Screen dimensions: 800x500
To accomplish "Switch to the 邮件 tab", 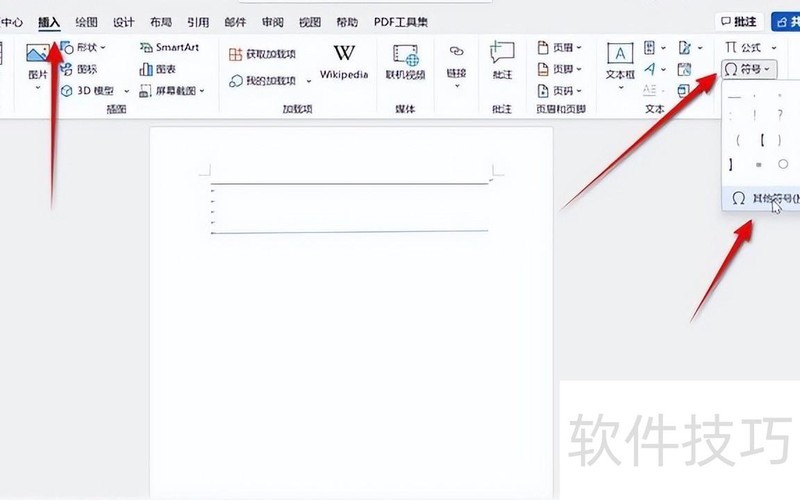I will click(235, 22).
